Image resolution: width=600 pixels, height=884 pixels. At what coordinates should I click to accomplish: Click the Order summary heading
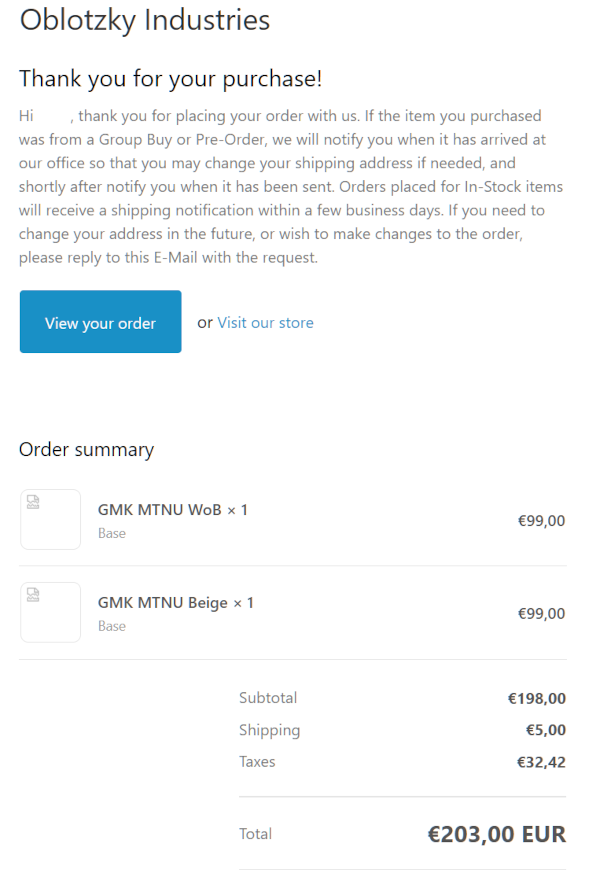pos(86,450)
